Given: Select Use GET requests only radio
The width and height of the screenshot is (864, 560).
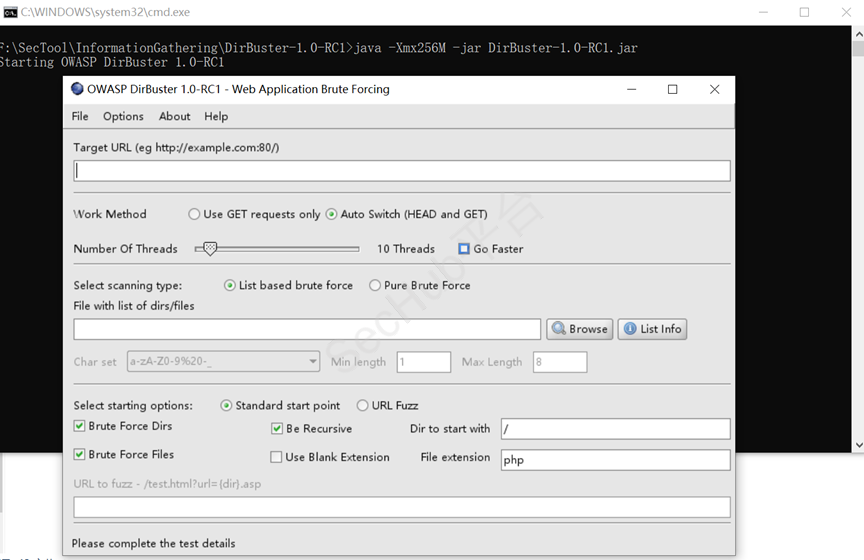Looking at the screenshot, I should pyautogui.click(x=194, y=214).
